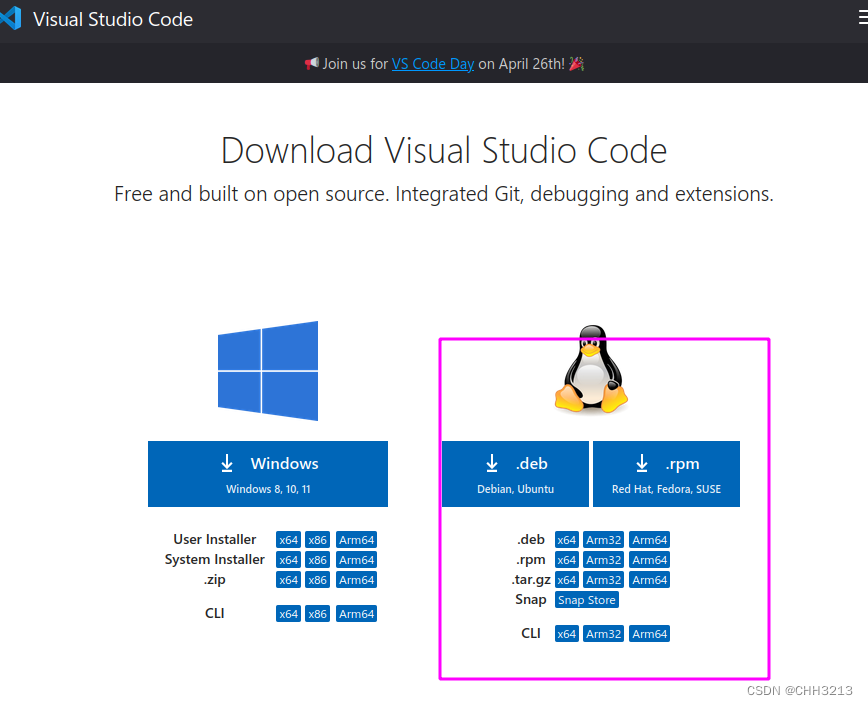Click the System Installer label
Screen dimensions: 868x705
tap(215, 559)
